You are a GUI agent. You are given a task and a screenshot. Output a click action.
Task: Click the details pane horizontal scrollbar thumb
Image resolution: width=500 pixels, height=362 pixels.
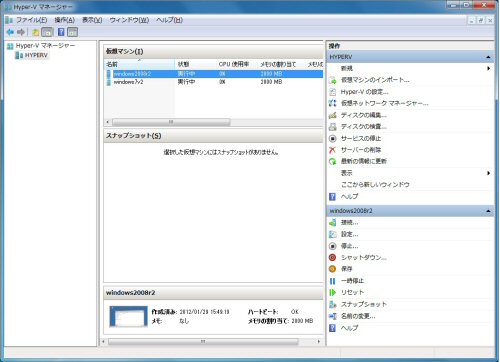(203, 342)
